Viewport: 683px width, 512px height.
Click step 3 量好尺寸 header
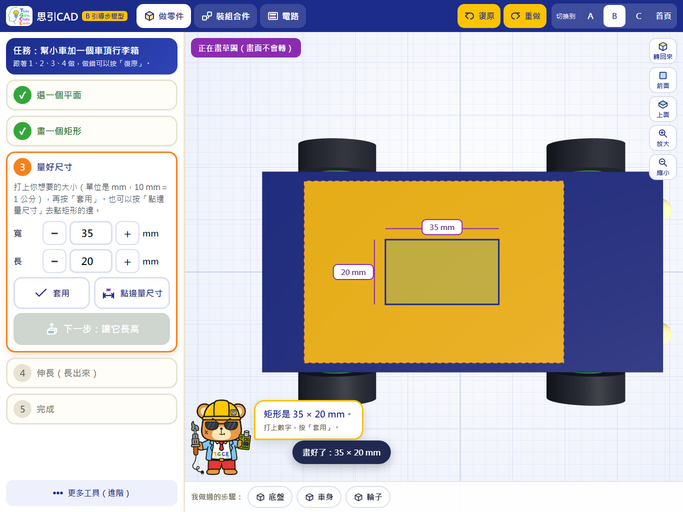pos(91,167)
